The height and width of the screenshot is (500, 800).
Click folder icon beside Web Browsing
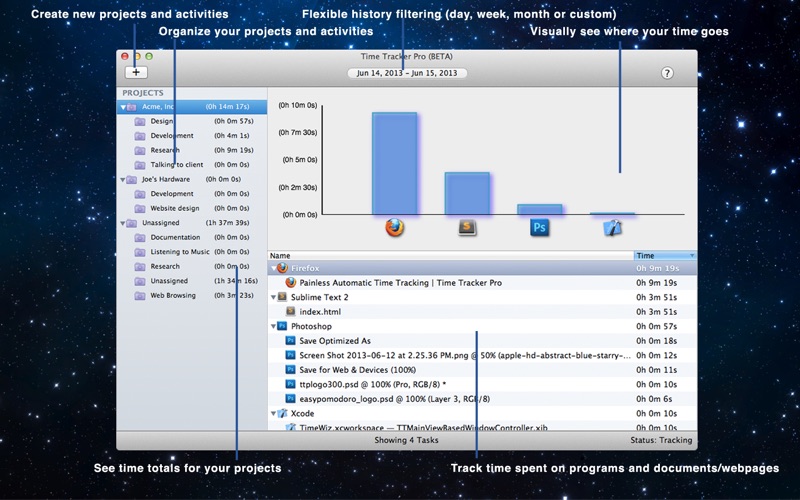click(x=140, y=296)
